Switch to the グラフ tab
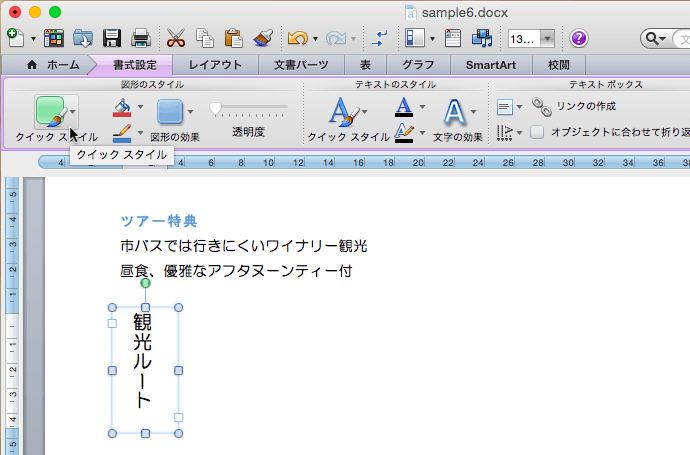Image resolution: width=690 pixels, height=455 pixels. 418,65
